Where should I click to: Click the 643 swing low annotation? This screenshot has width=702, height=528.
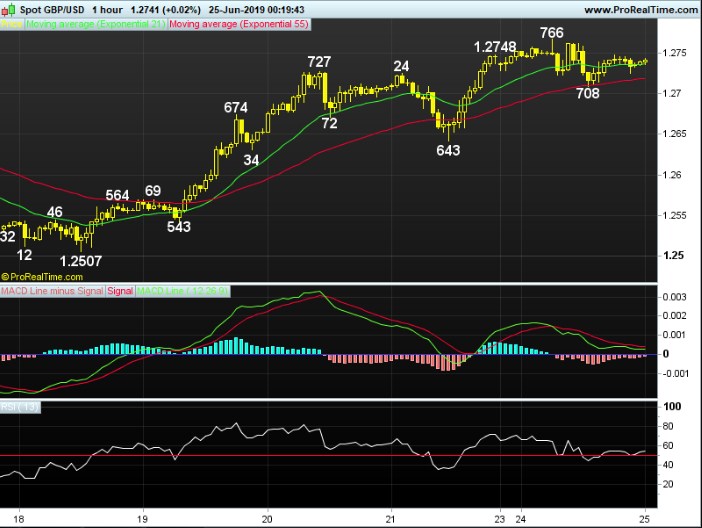[448, 150]
